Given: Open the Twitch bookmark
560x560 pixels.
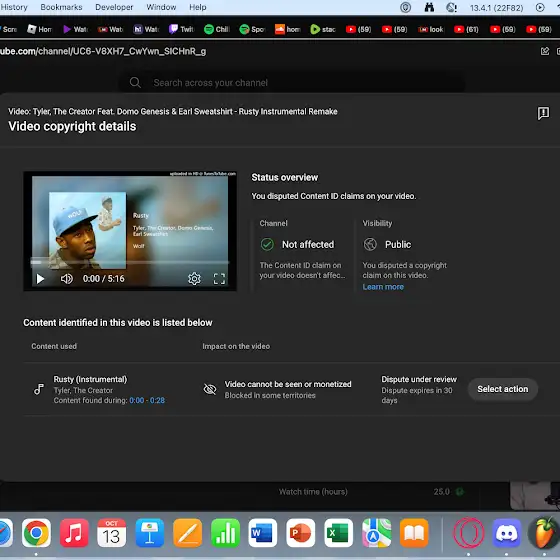Looking at the screenshot, I should (181, 29).
